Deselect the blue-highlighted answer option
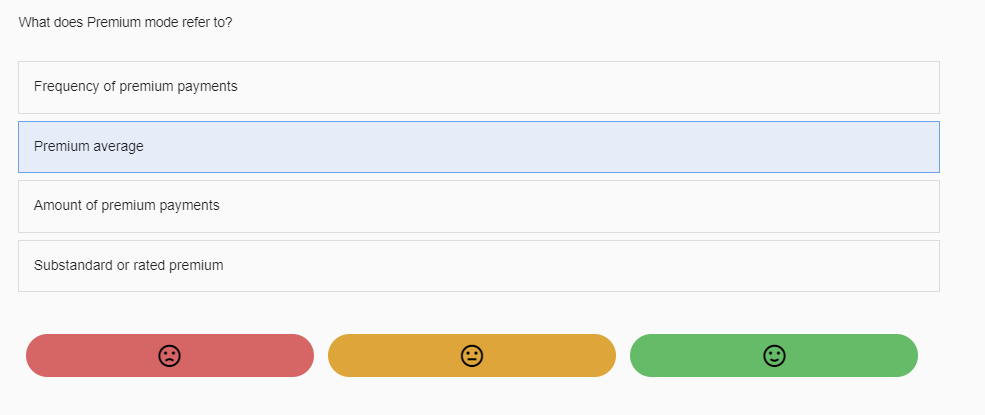The height and width of the screenshot is (415, 985). click(478, 147)
